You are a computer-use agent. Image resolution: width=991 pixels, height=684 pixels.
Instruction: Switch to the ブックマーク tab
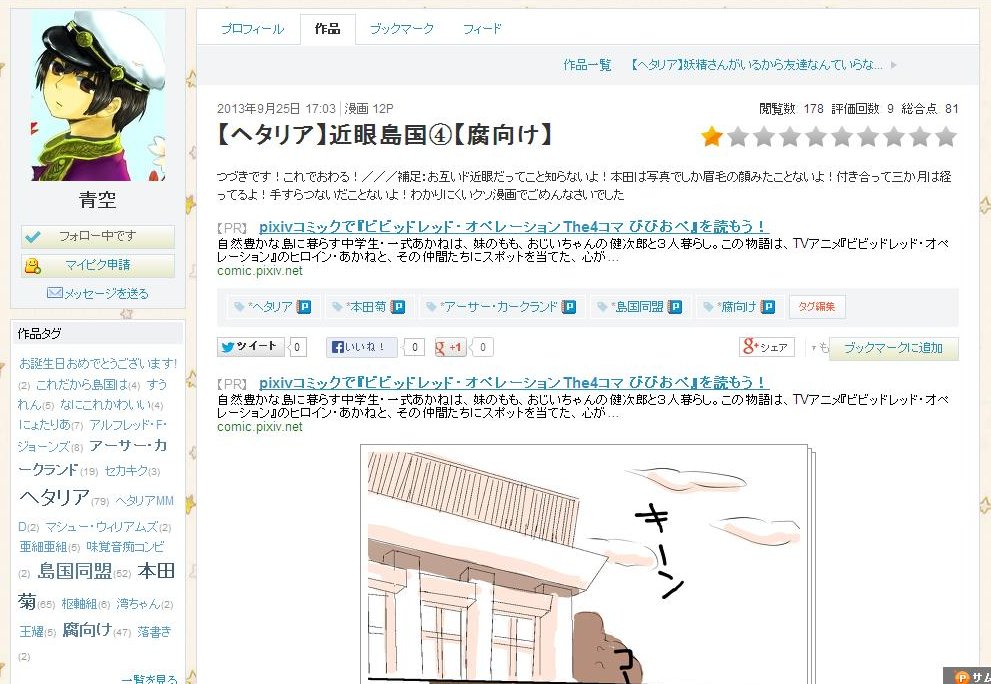click(x=401, y=29)
